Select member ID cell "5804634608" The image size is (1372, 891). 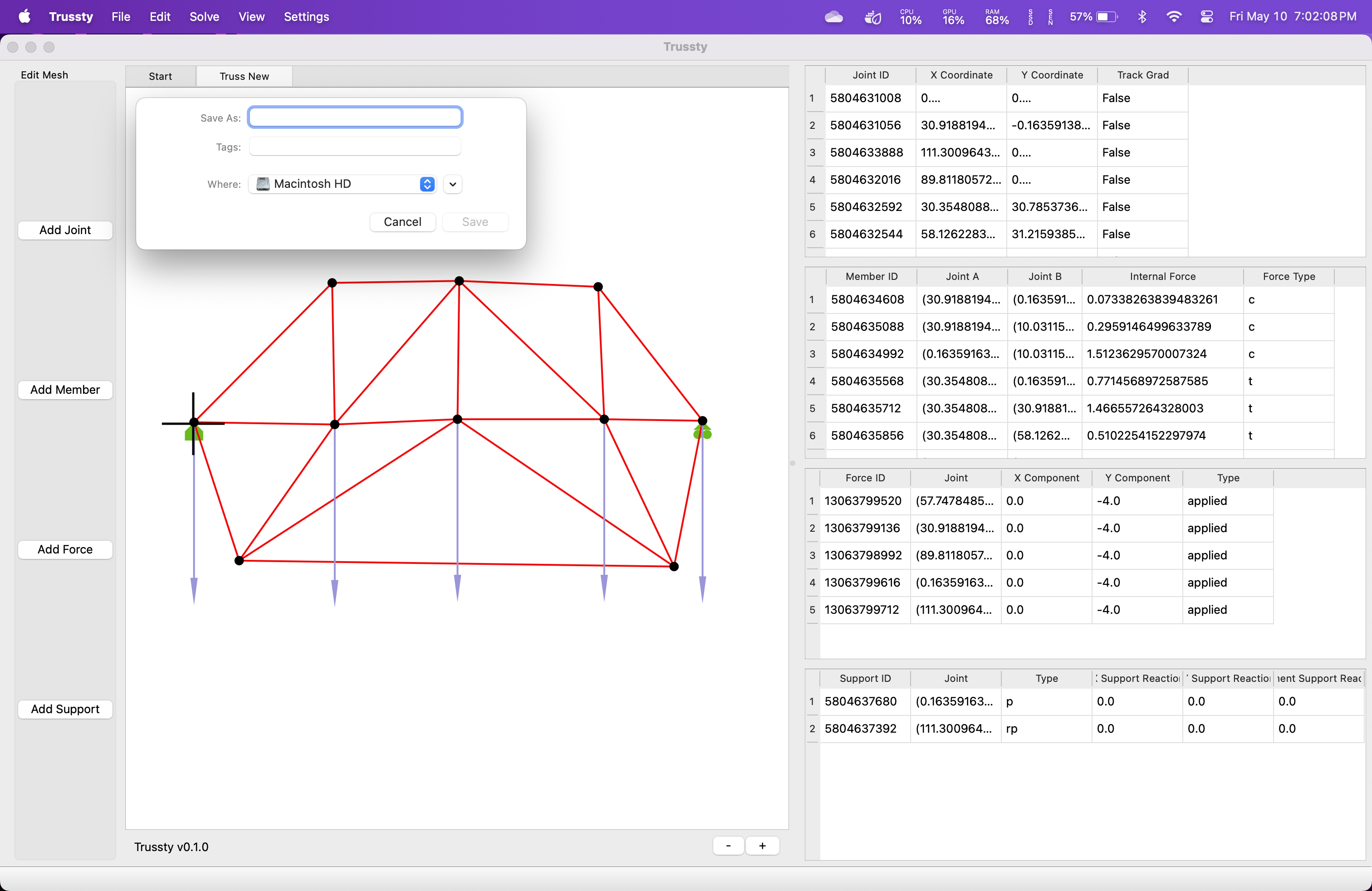click(872, 300)
